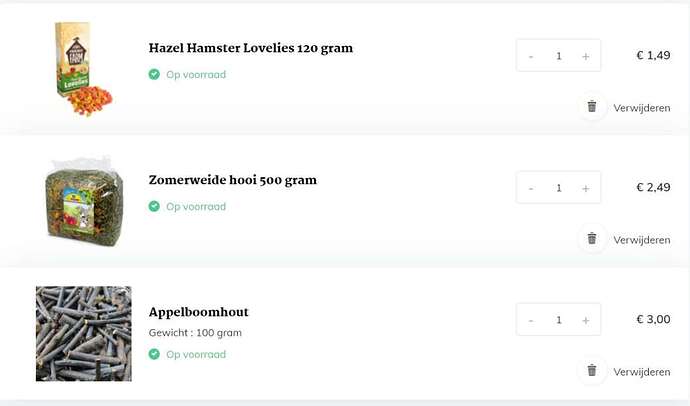Screen dimensions: 690x406
Task: Select Hazel Hamster Lovelies product image
Action: pos(84,69)
